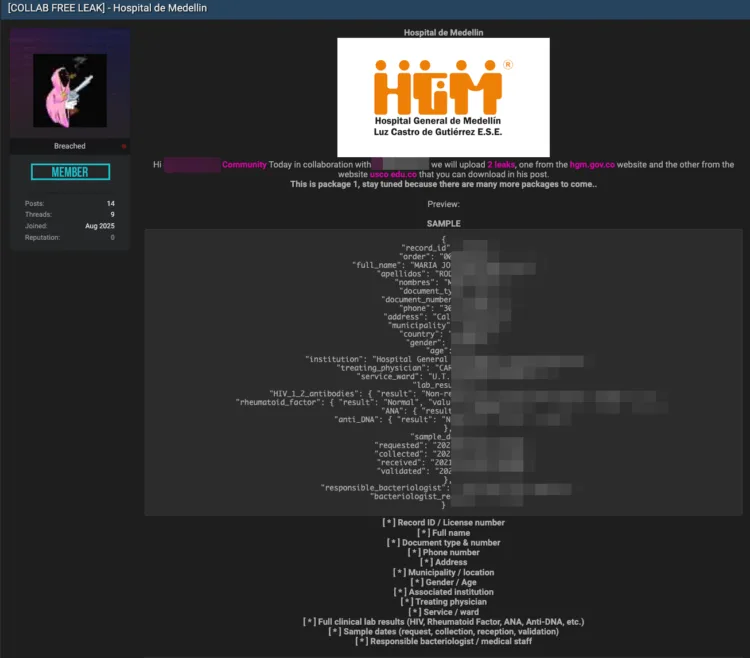Open the hgm.gov.co link

coord(592,164)
